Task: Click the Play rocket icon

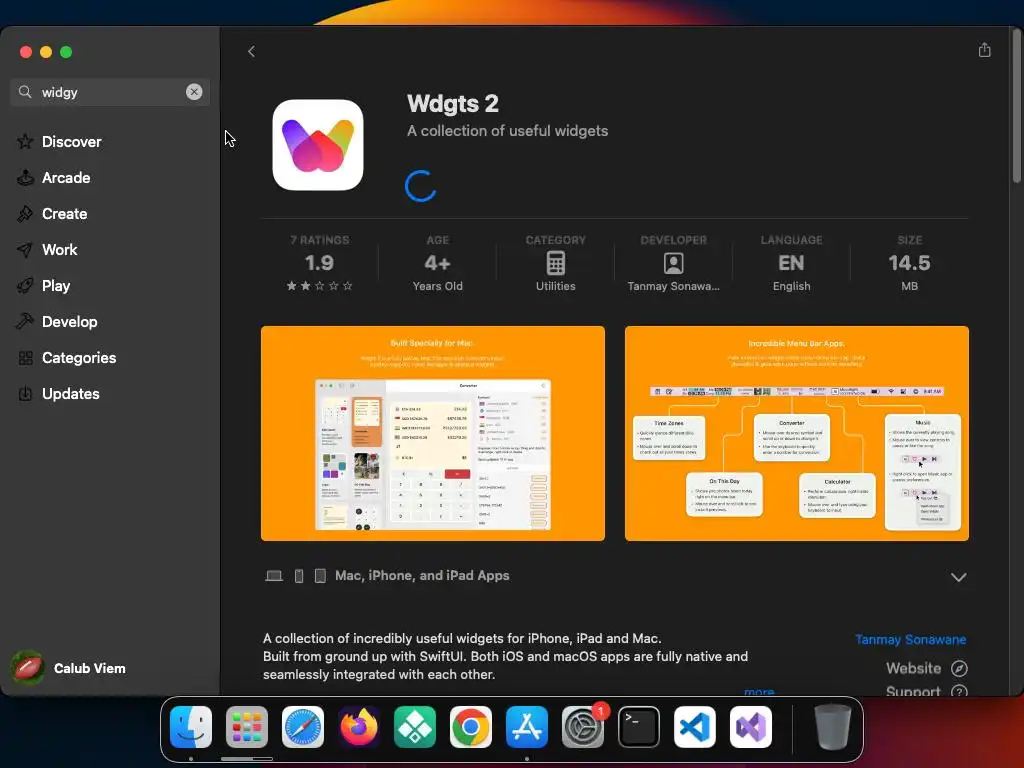Action: coord(25,285)
